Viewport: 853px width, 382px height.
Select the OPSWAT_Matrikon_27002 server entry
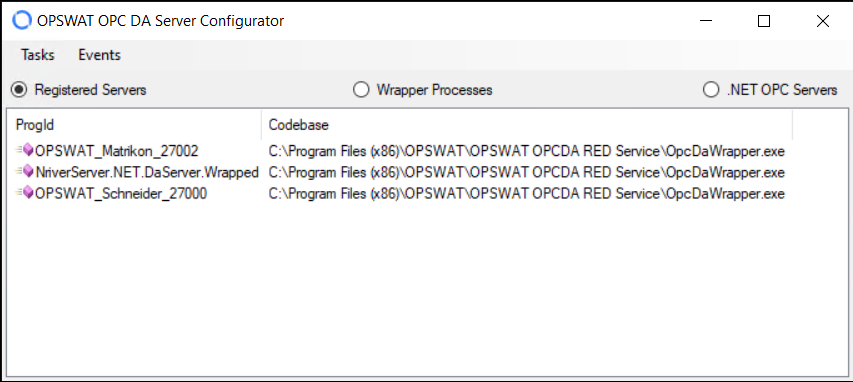(116, 151)
